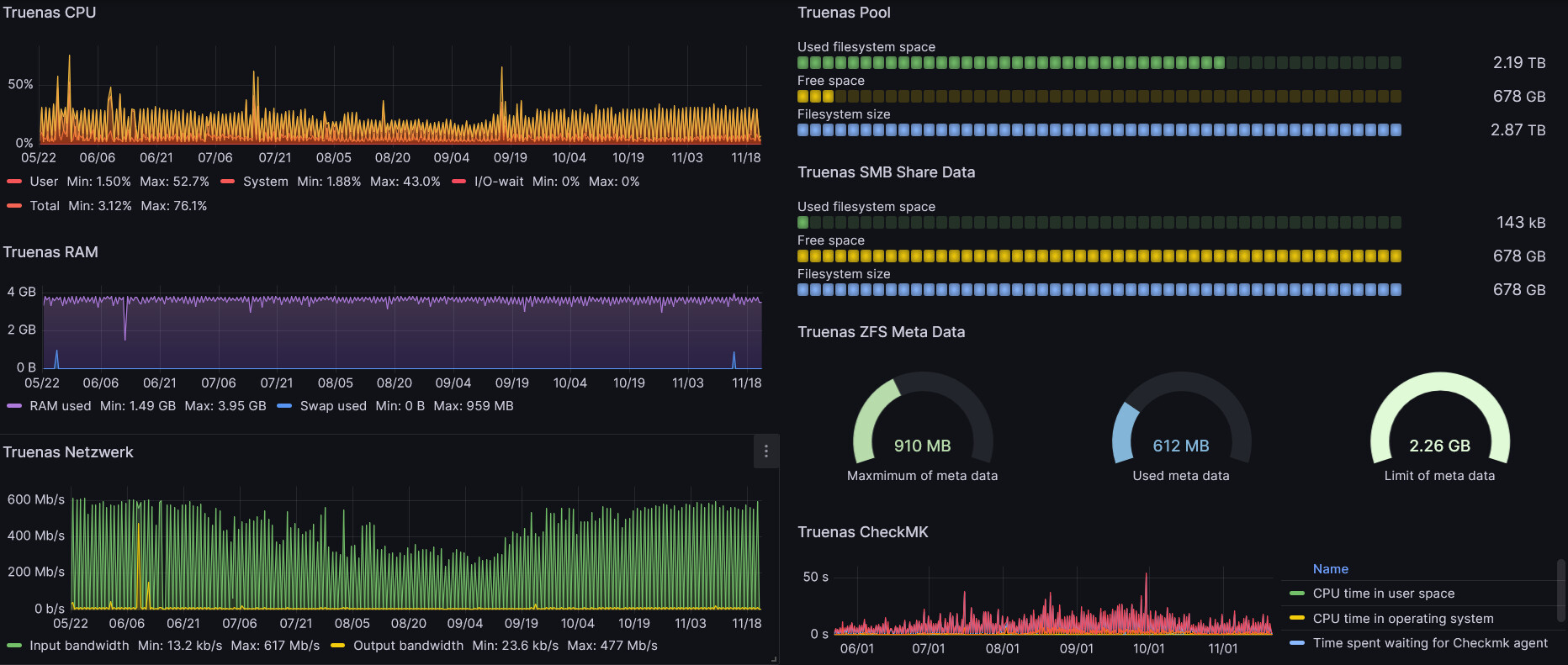
Task: Open the Truenas RAM panel title menu
Action: [x=50, y=252]
